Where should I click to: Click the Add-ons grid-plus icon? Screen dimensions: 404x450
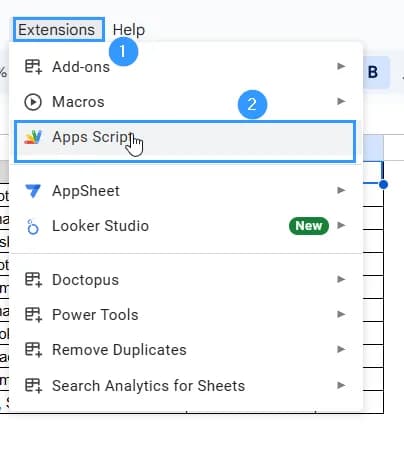coord(33,67)
